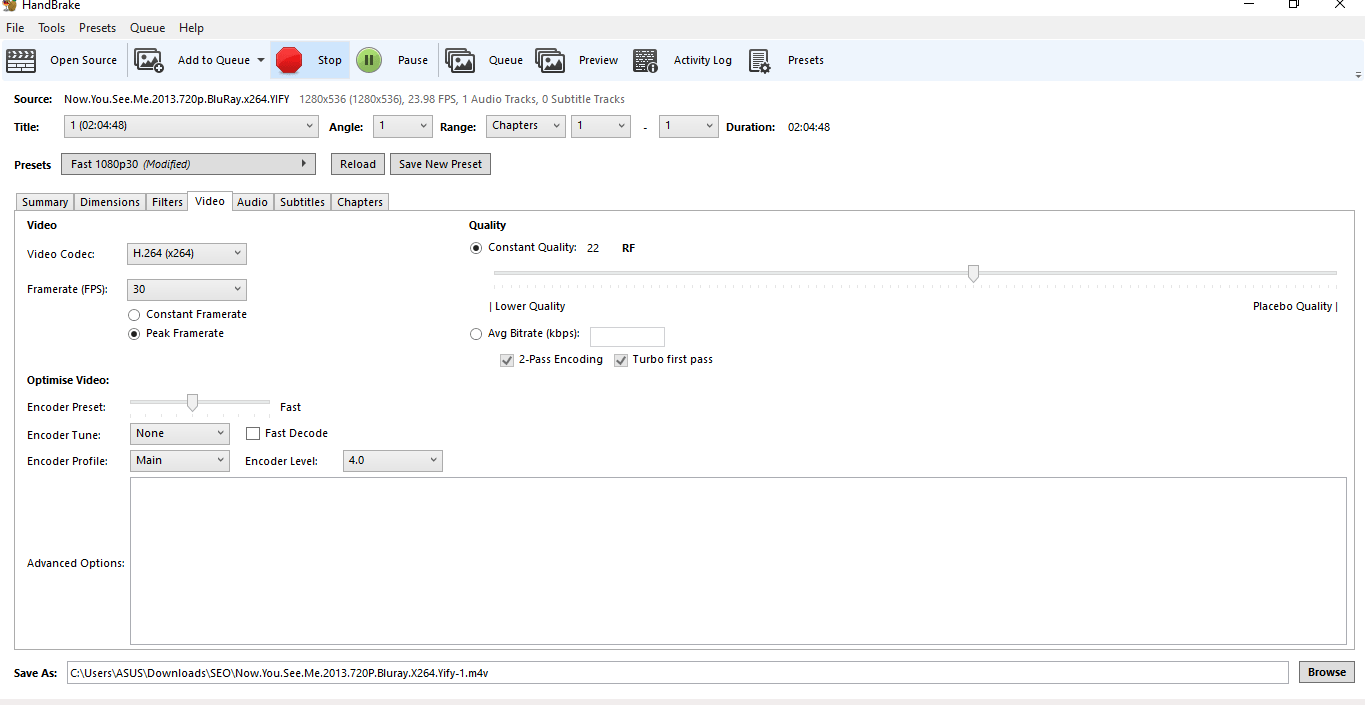The height and width of the screenshot is (705, 1365).
Task: Click the Save New Preset button
Action: (440, 163)
